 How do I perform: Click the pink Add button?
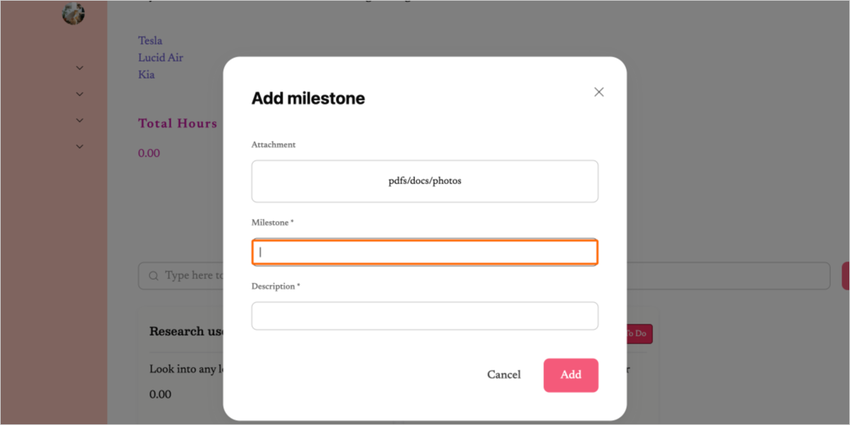tap(570, 375)
